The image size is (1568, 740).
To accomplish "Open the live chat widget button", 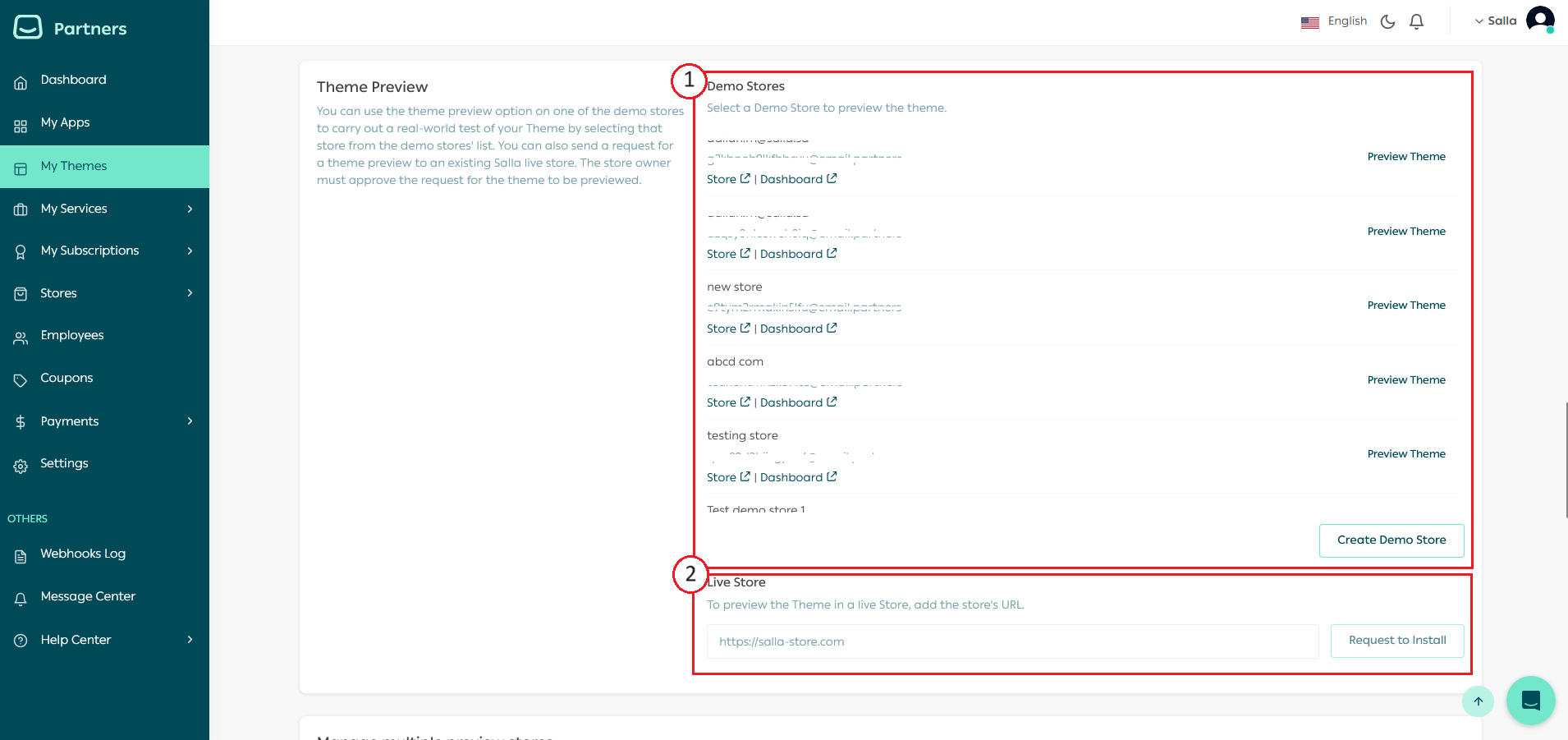I will 1531,701.
